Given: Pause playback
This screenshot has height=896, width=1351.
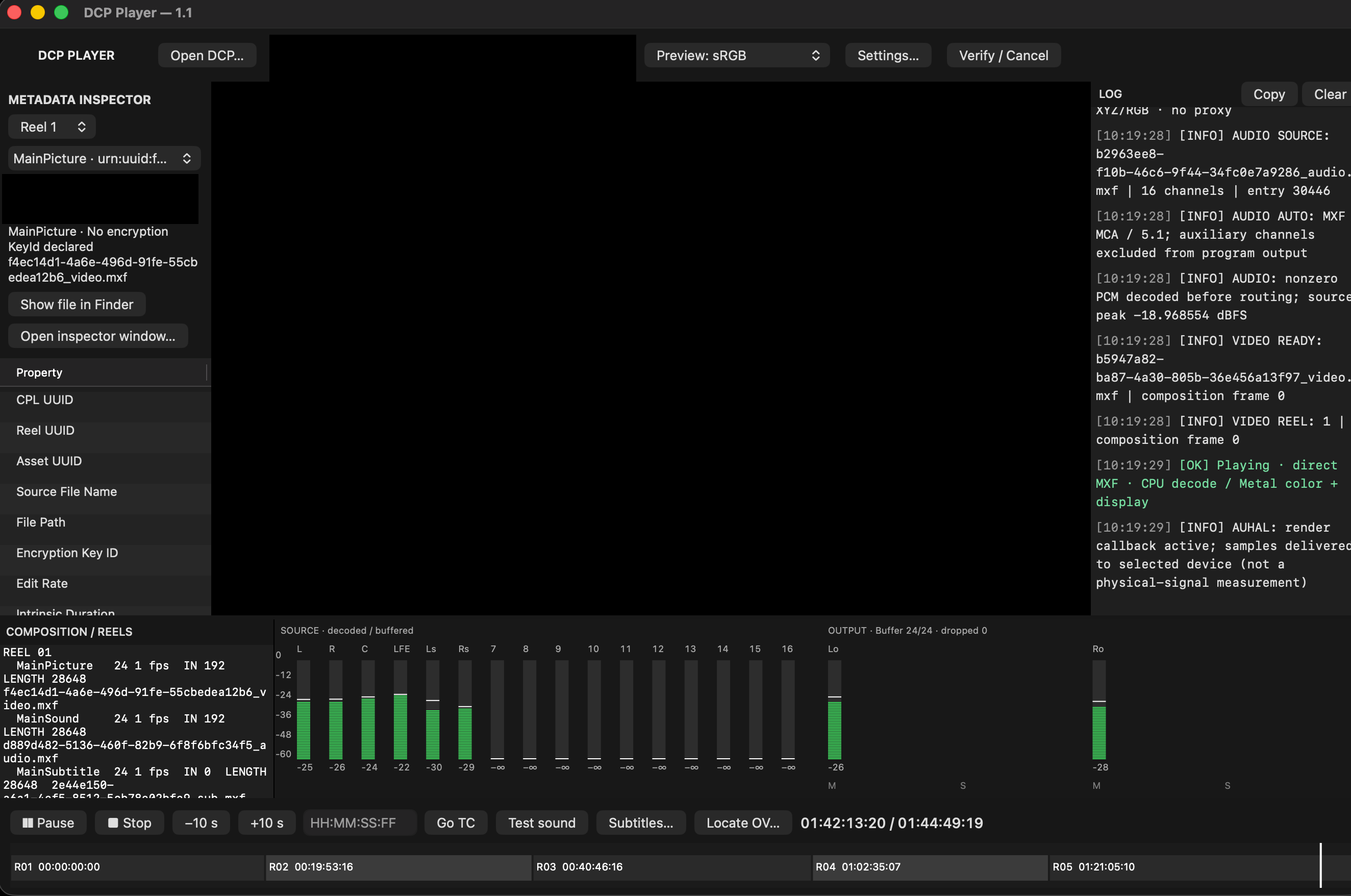Looking at the screenshot, I should [48, 823].
